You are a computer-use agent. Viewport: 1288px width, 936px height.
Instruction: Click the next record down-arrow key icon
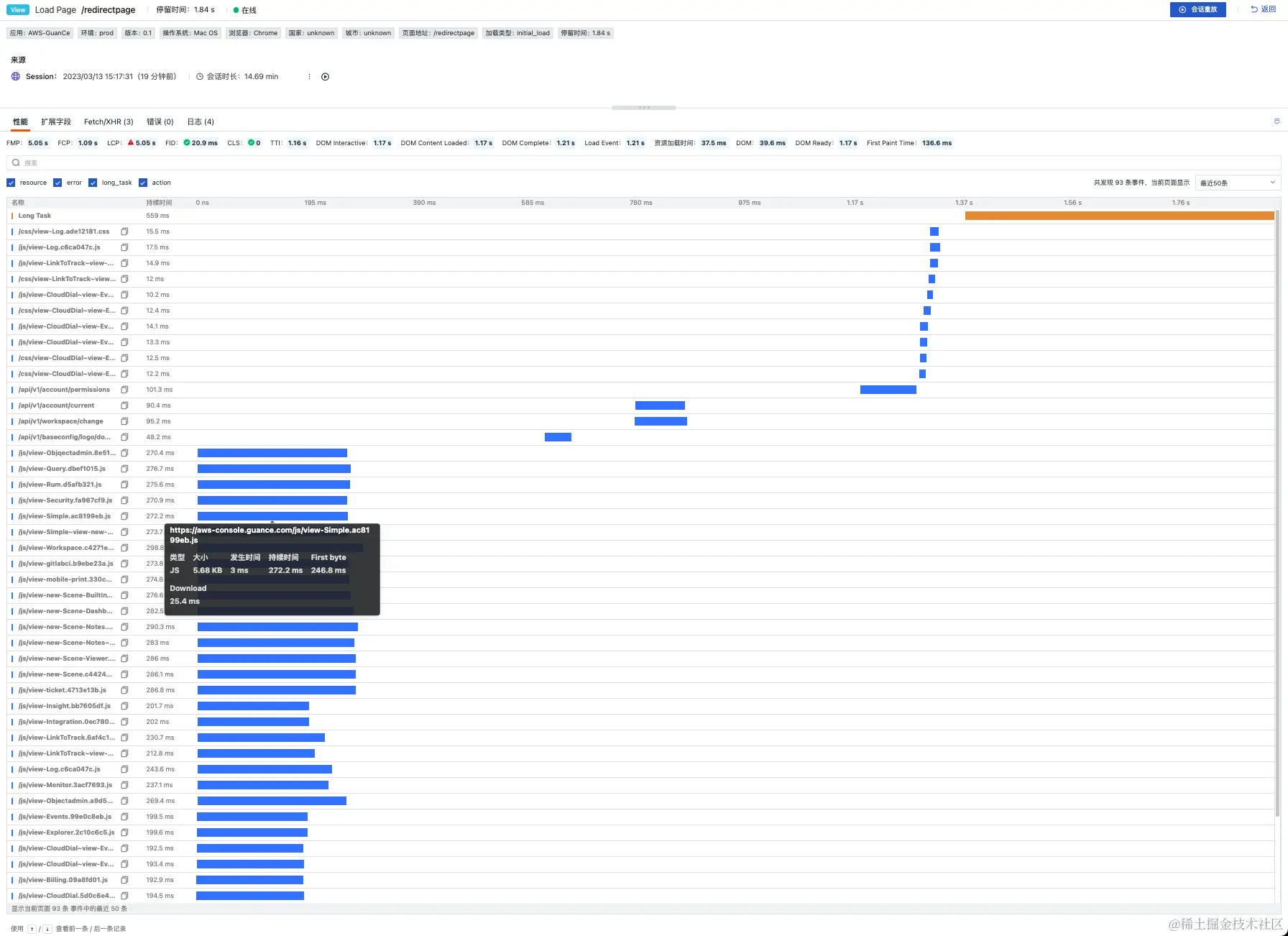(x=47, y=929)
